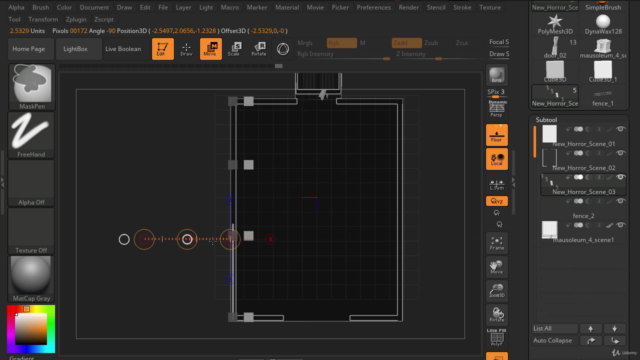Toggle Line Fill PolyF display
The height and width of the screenshot is (360, 640).
click(497, 338)
